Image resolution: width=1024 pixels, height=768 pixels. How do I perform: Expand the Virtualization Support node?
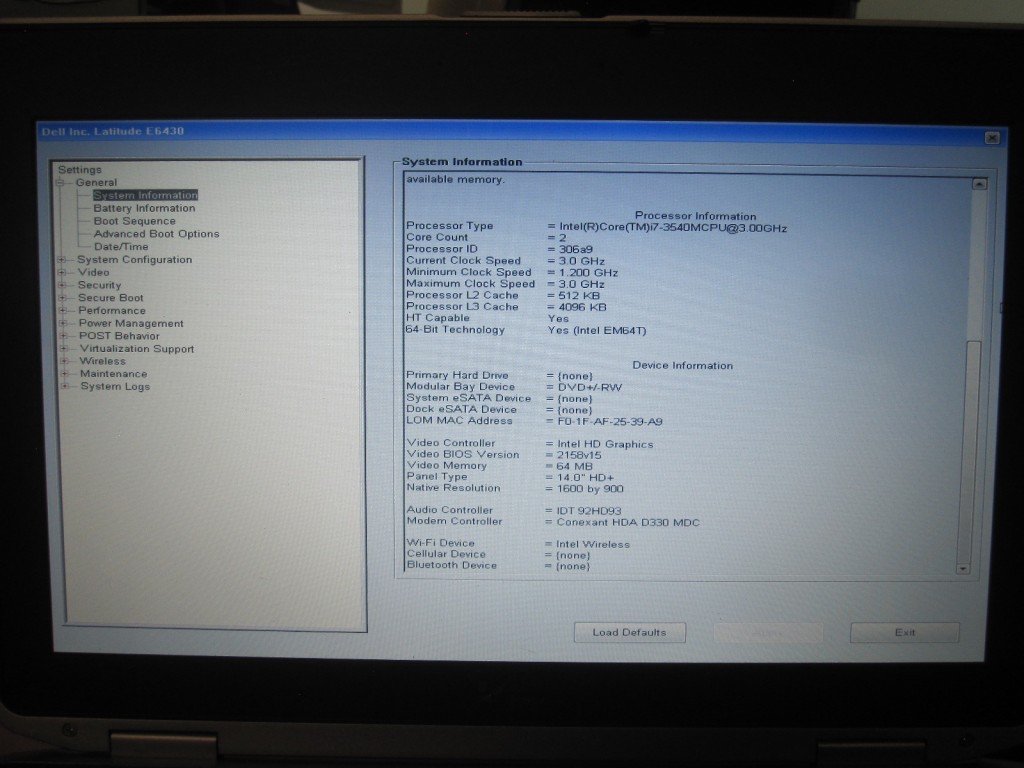pyautogui.click(x=64, y=349)
